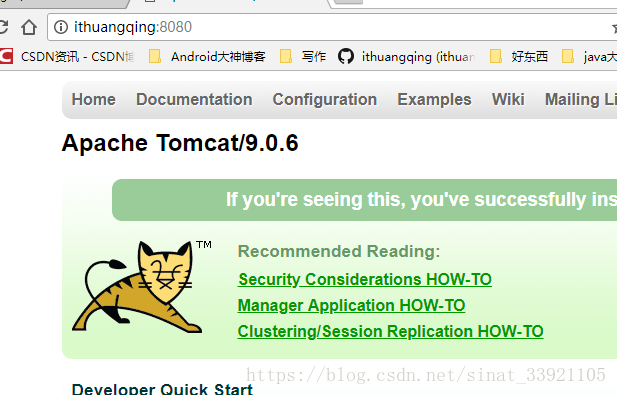This screenshot has width=617, height=395.
Task: Open the Configuration nav item
Action: pyautogui.click(x=325, y=100)
